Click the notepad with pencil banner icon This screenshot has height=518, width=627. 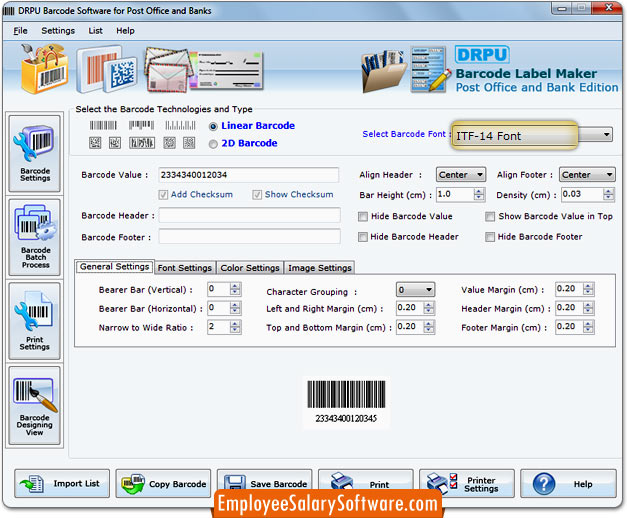point(431,69)
